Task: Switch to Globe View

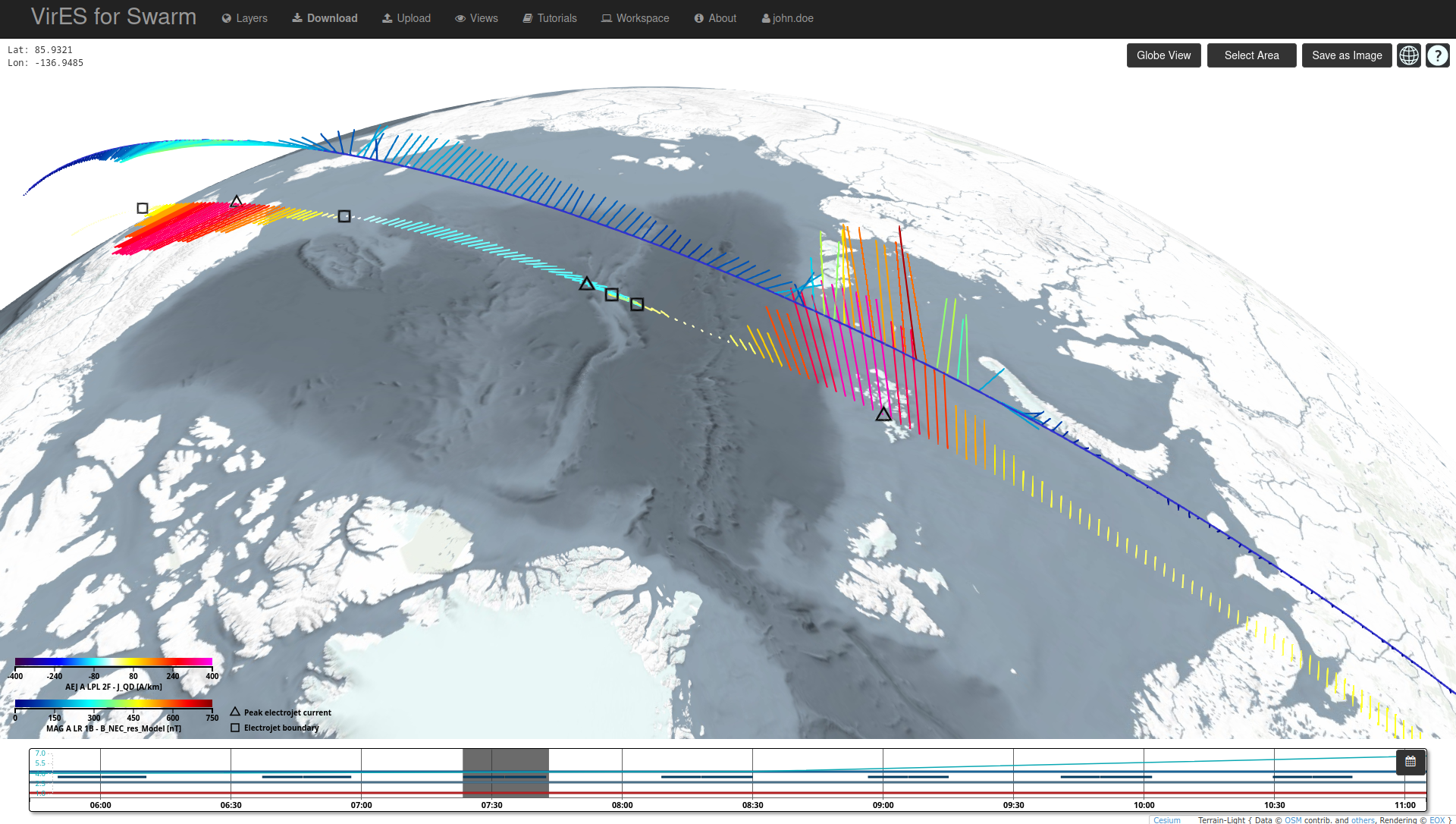Action: coord(1163,55)
